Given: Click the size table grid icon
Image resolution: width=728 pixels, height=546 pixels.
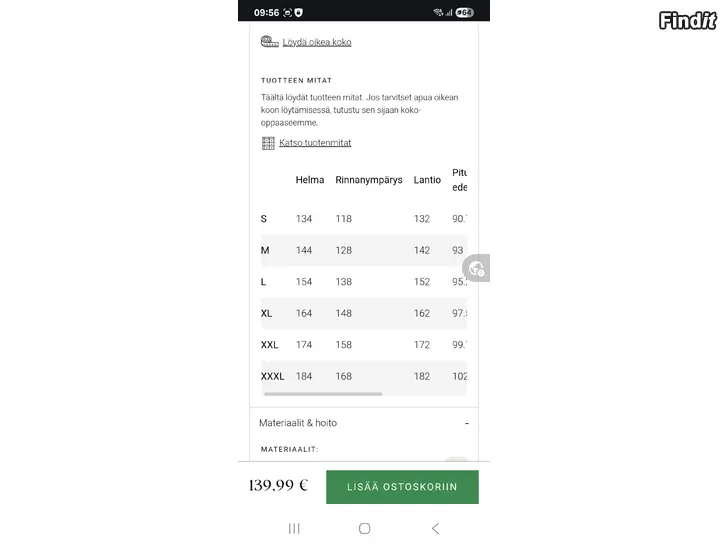Looking at the screenshot, I should pos(268,143).
